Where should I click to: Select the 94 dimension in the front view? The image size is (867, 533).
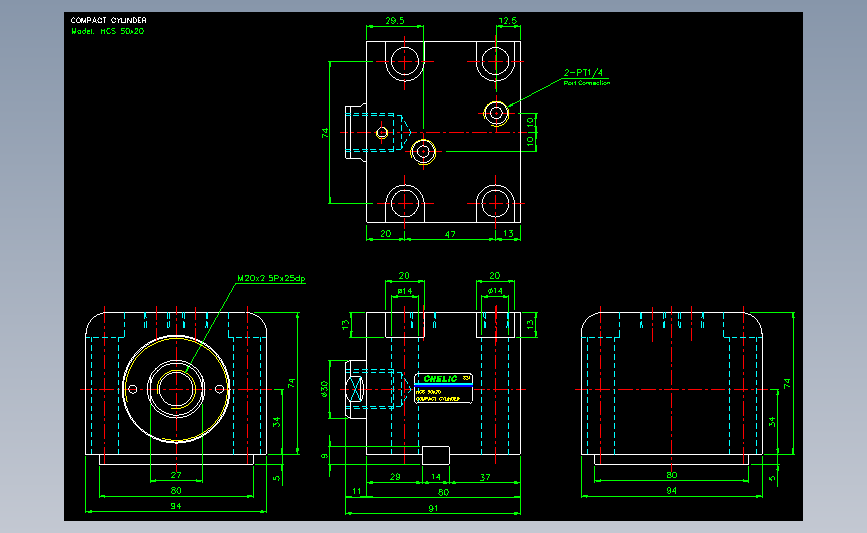pos(176,506)
